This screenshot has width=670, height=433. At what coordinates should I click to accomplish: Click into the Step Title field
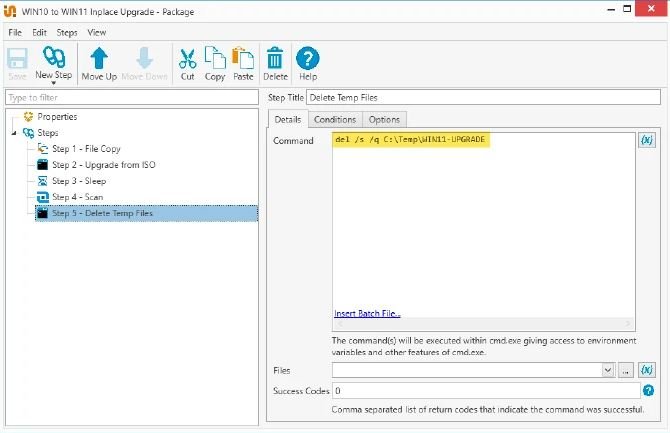483,97
